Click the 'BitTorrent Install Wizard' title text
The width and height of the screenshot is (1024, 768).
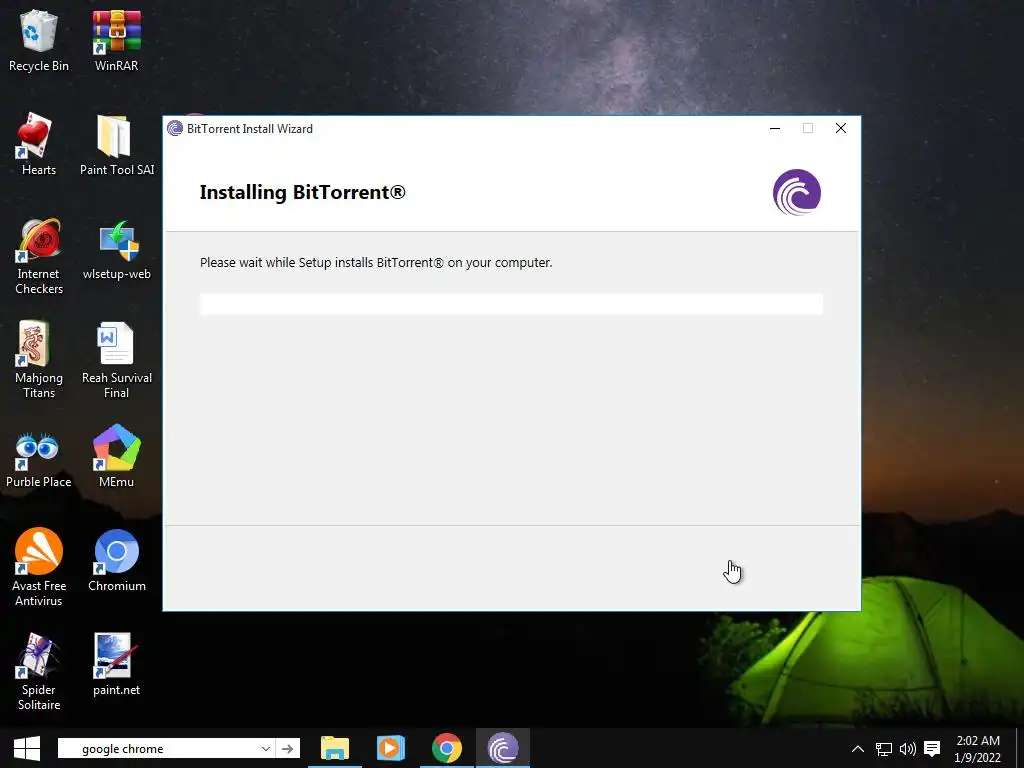point(249,129)
